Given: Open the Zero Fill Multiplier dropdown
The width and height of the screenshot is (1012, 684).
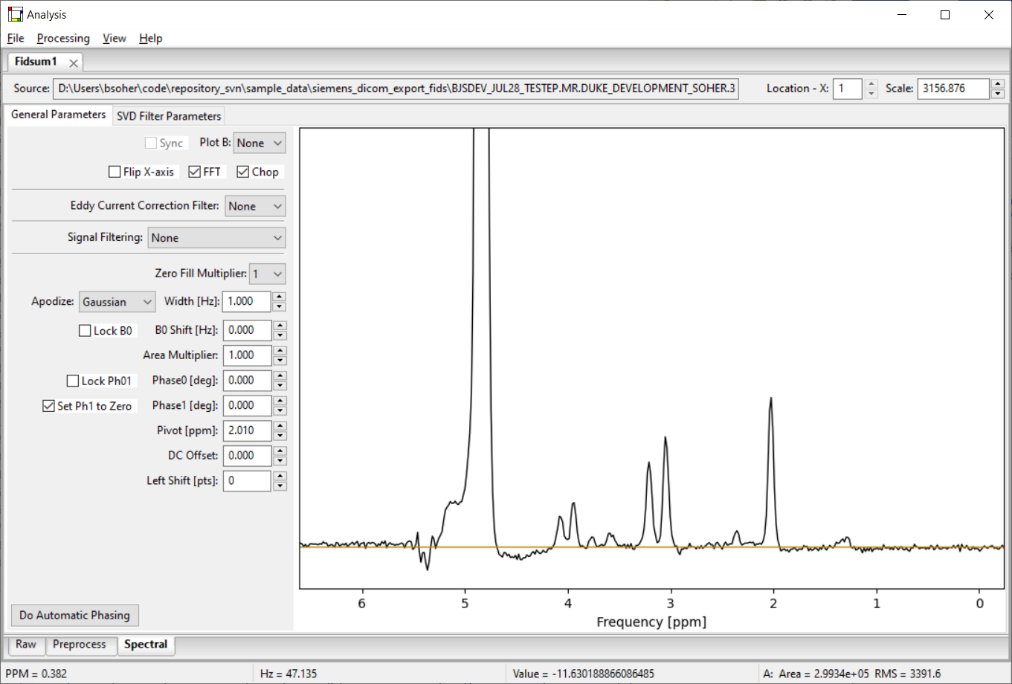Looking at the screenshot, I should tap(268, 274).
